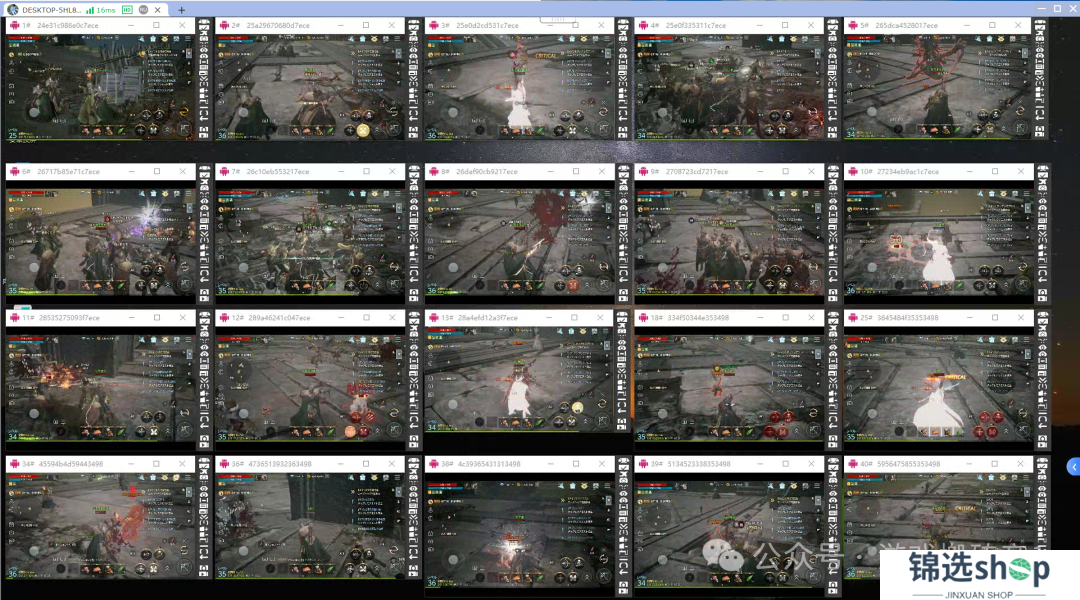
Task: Tap the auto-battle swirl icon in window 2#
Action: tap(394, 112)
